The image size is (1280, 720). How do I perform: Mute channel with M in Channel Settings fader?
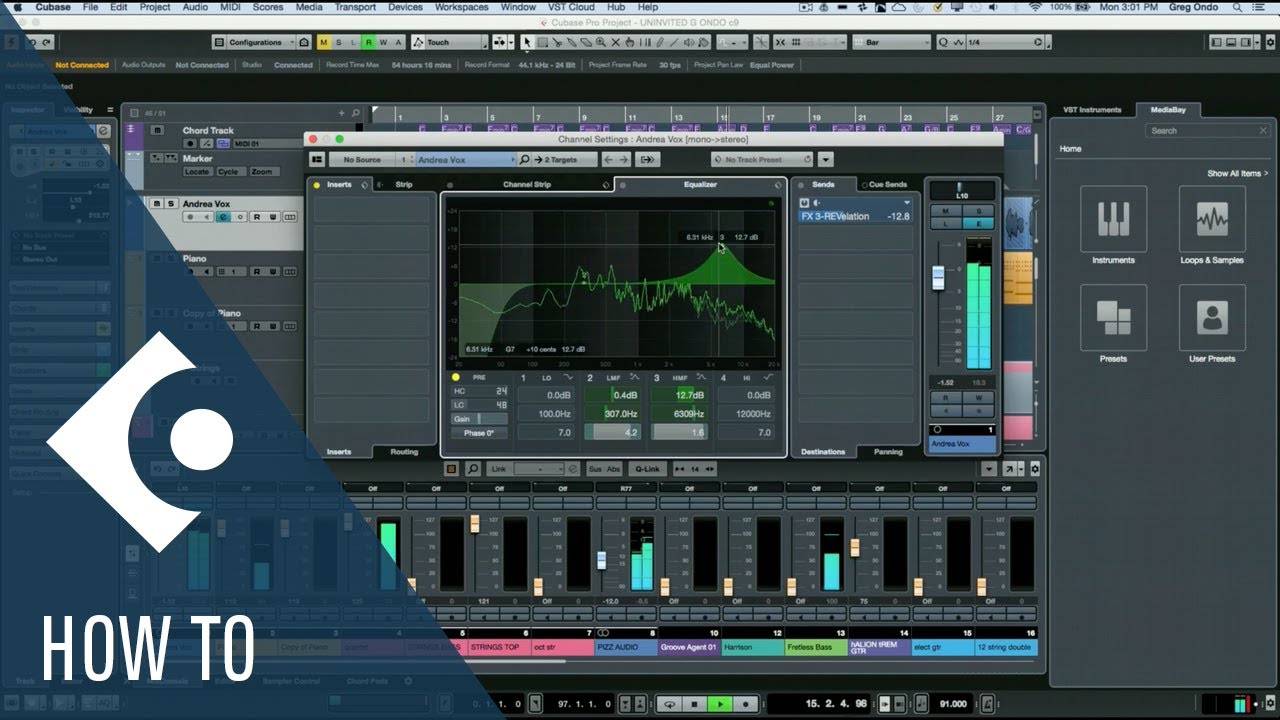[x=945, y=211]
